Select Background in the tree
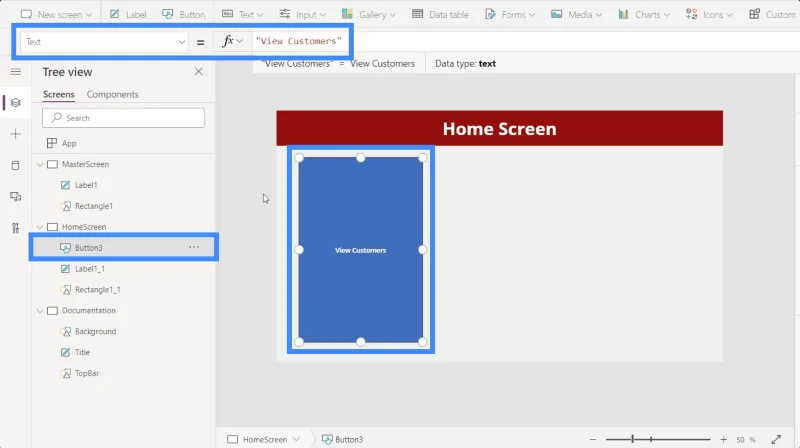The height and width of the screenshot is (448, 800). (95, 332)
